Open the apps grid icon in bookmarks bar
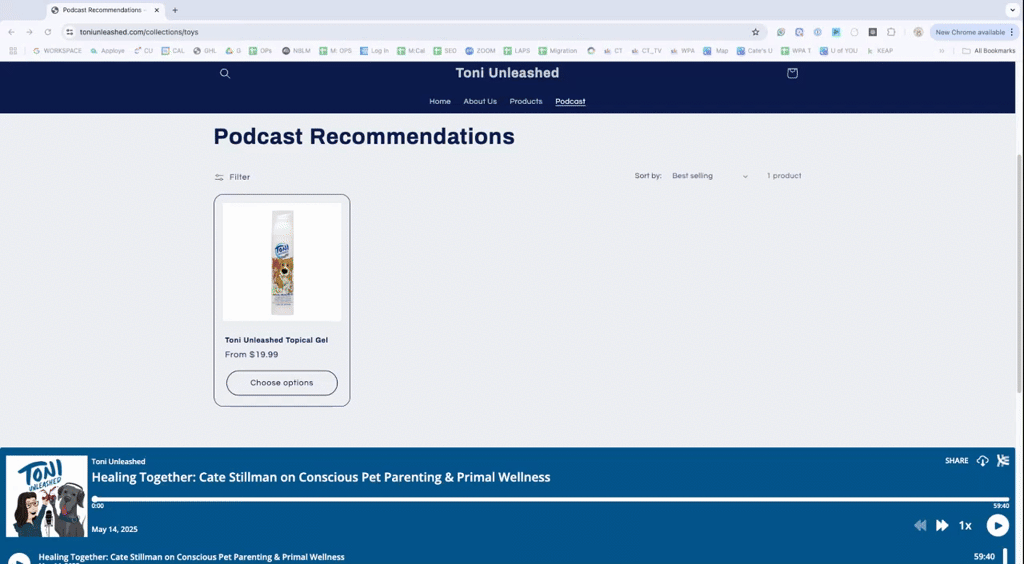 [x=13, y=51]
